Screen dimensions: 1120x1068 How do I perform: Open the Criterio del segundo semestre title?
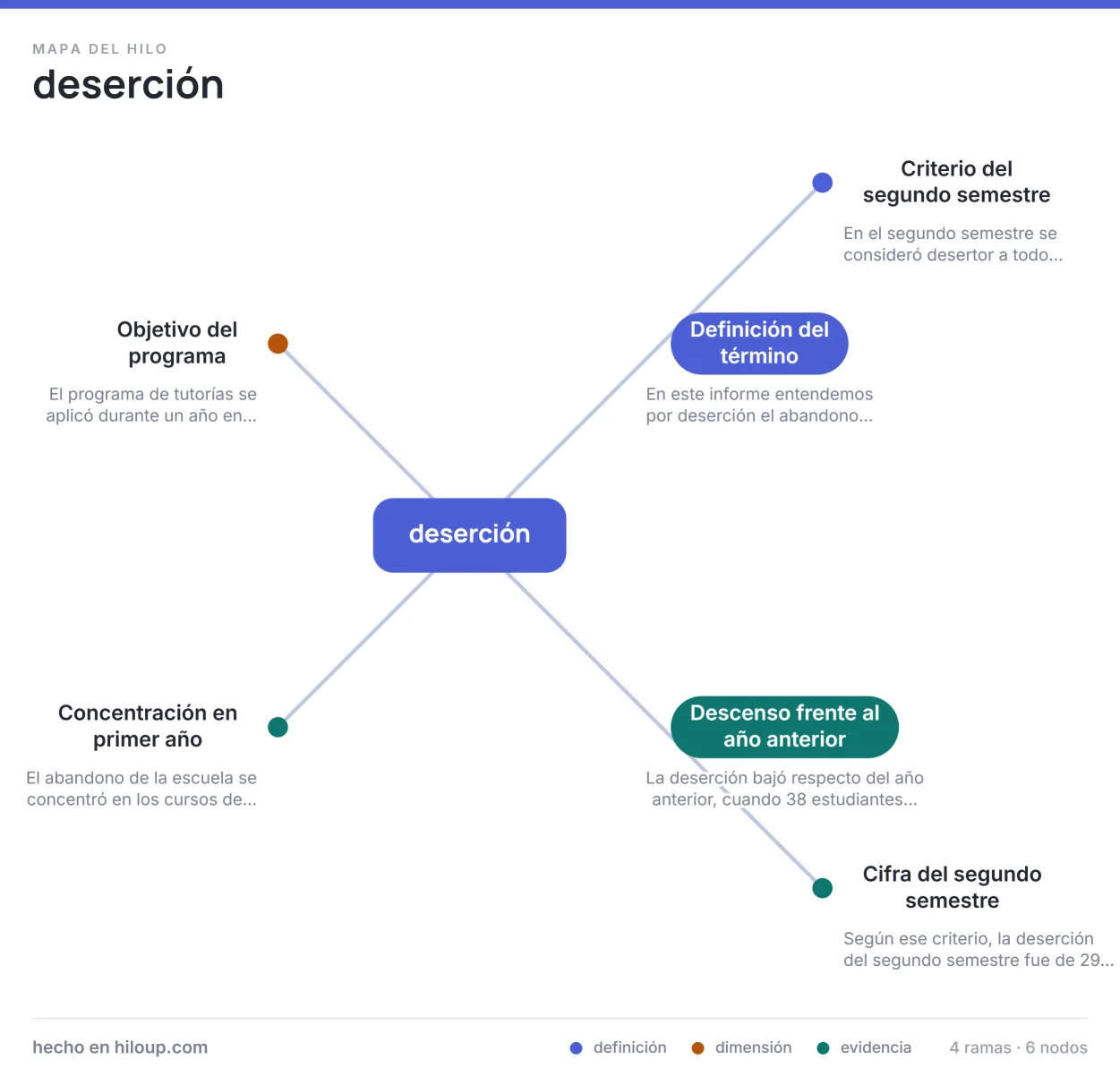(956, 182)
